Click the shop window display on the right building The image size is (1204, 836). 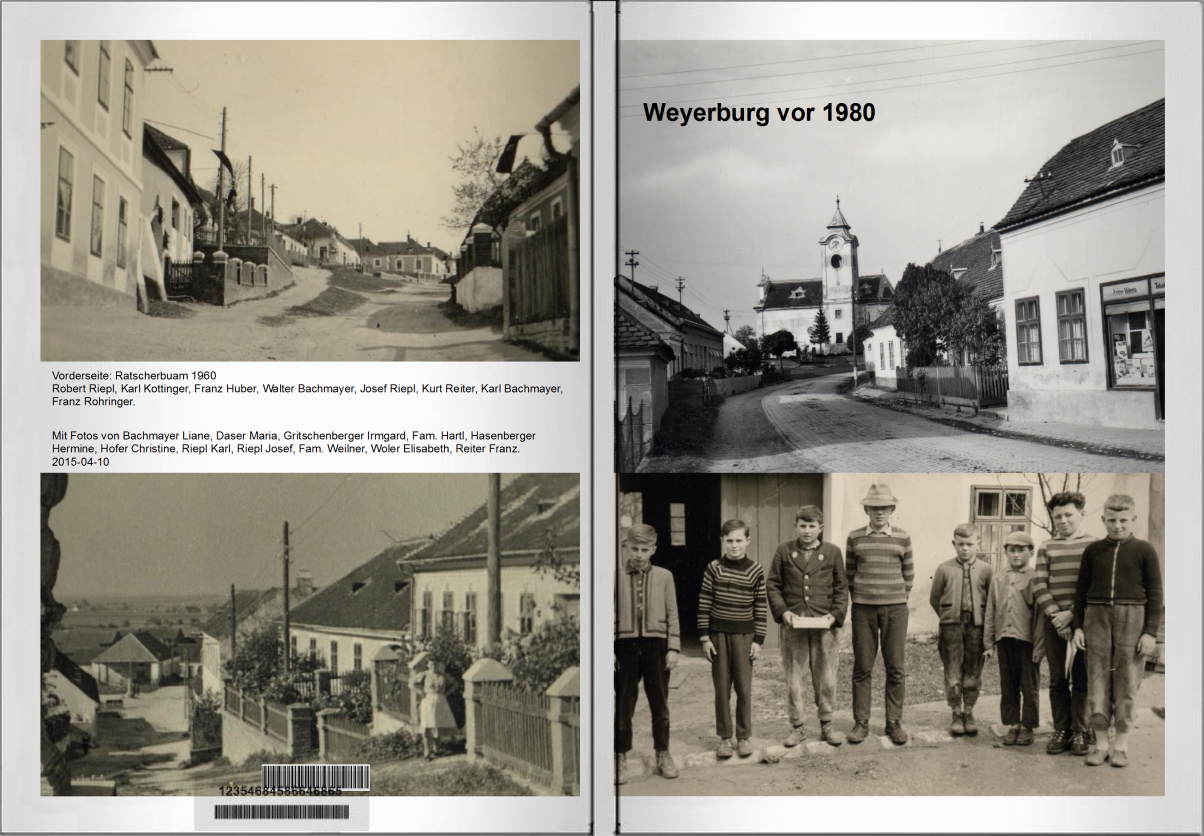pyautogui.click(x=1131, y=345)
